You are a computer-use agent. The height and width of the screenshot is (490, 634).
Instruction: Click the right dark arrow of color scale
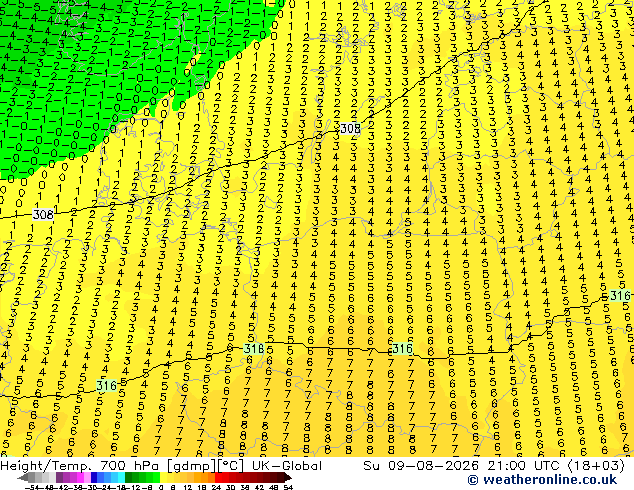pyautogui.click(x=288, y=478)
